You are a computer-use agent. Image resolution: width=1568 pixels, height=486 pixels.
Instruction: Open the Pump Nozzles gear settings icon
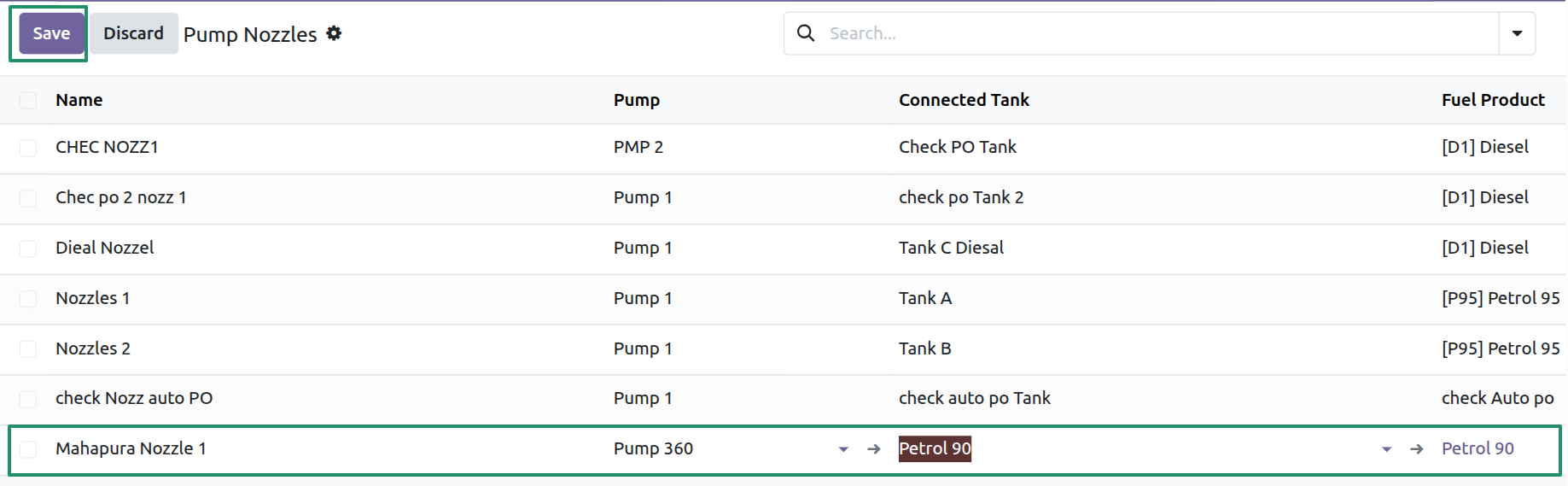334,33
